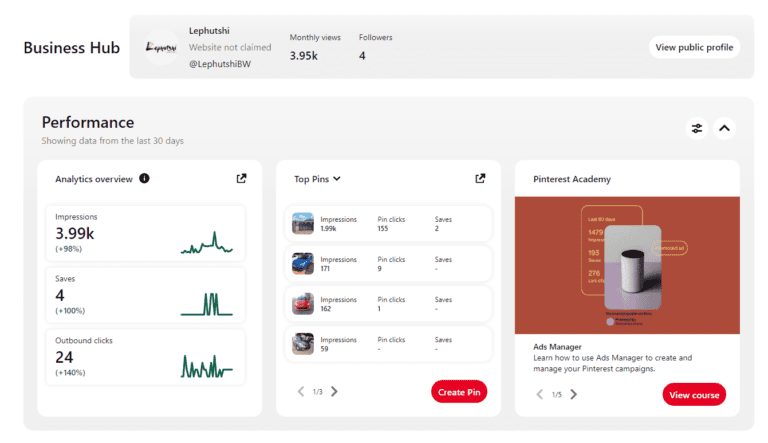Click the Ads Manager course image
This screenshot has height=443, width=768.
point(627,265)
